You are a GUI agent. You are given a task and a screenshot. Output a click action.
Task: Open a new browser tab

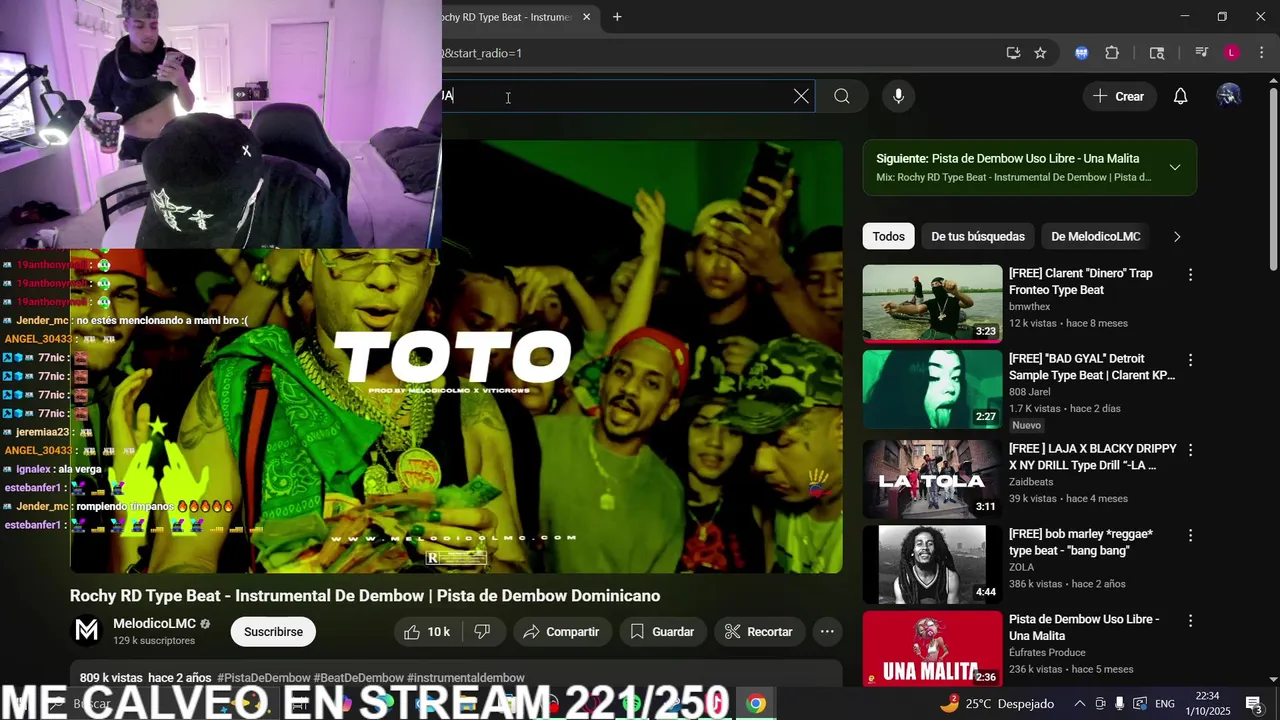pos(617,17)
